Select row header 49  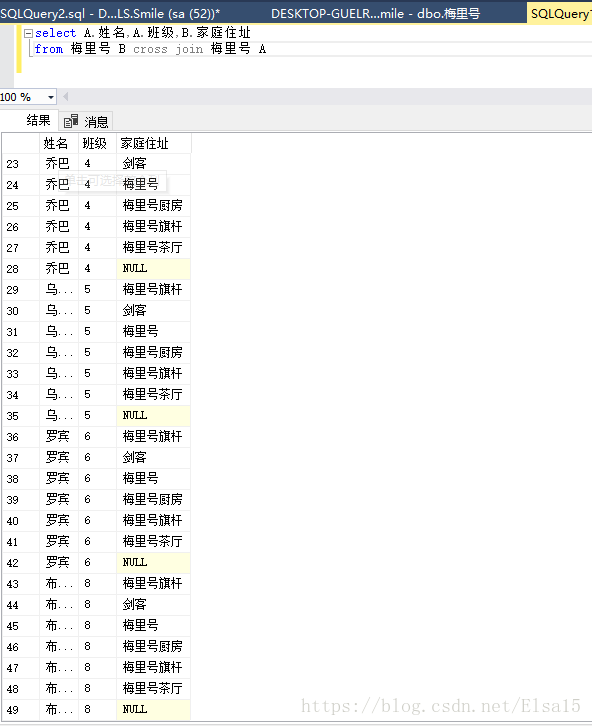21,710
